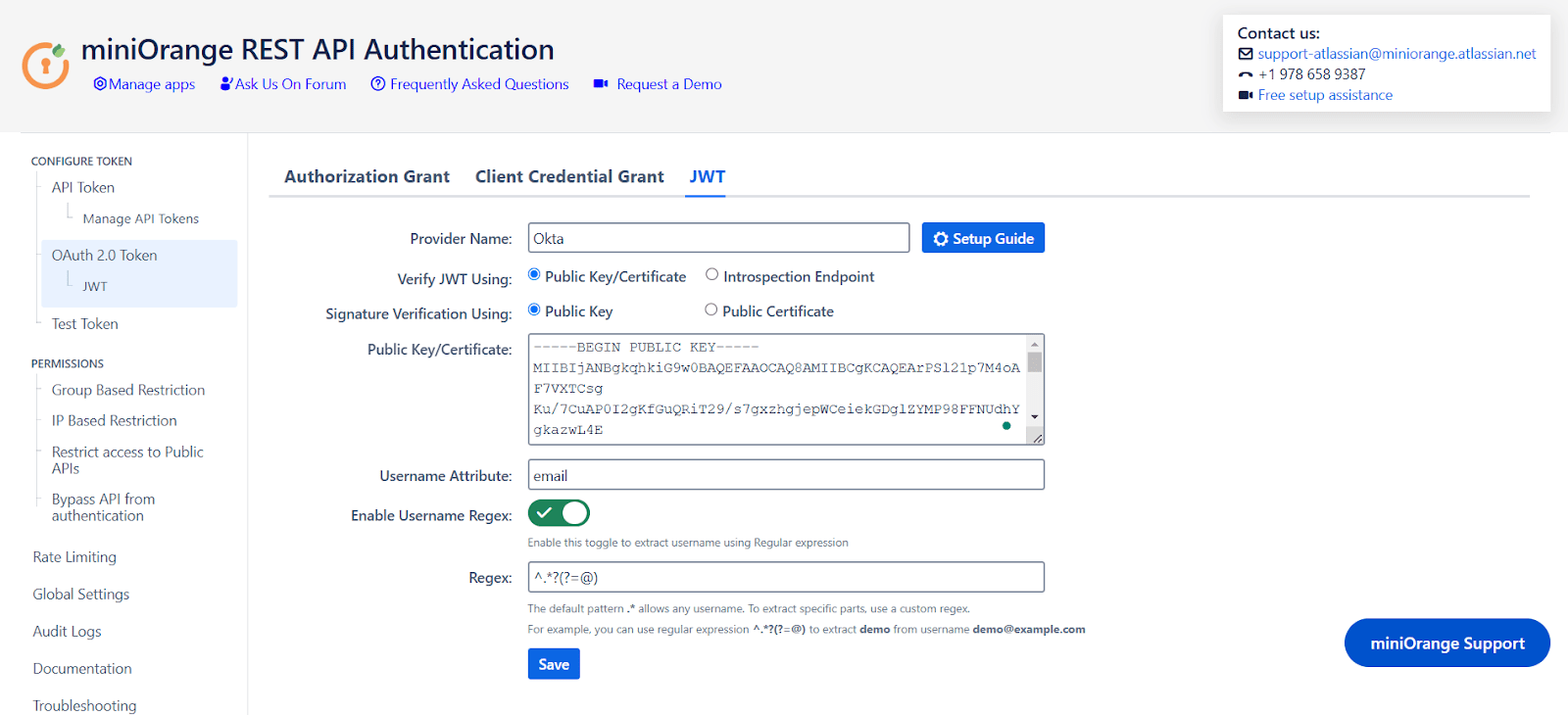
Task: Click Request a Demo link
Action: pos(669,84)
